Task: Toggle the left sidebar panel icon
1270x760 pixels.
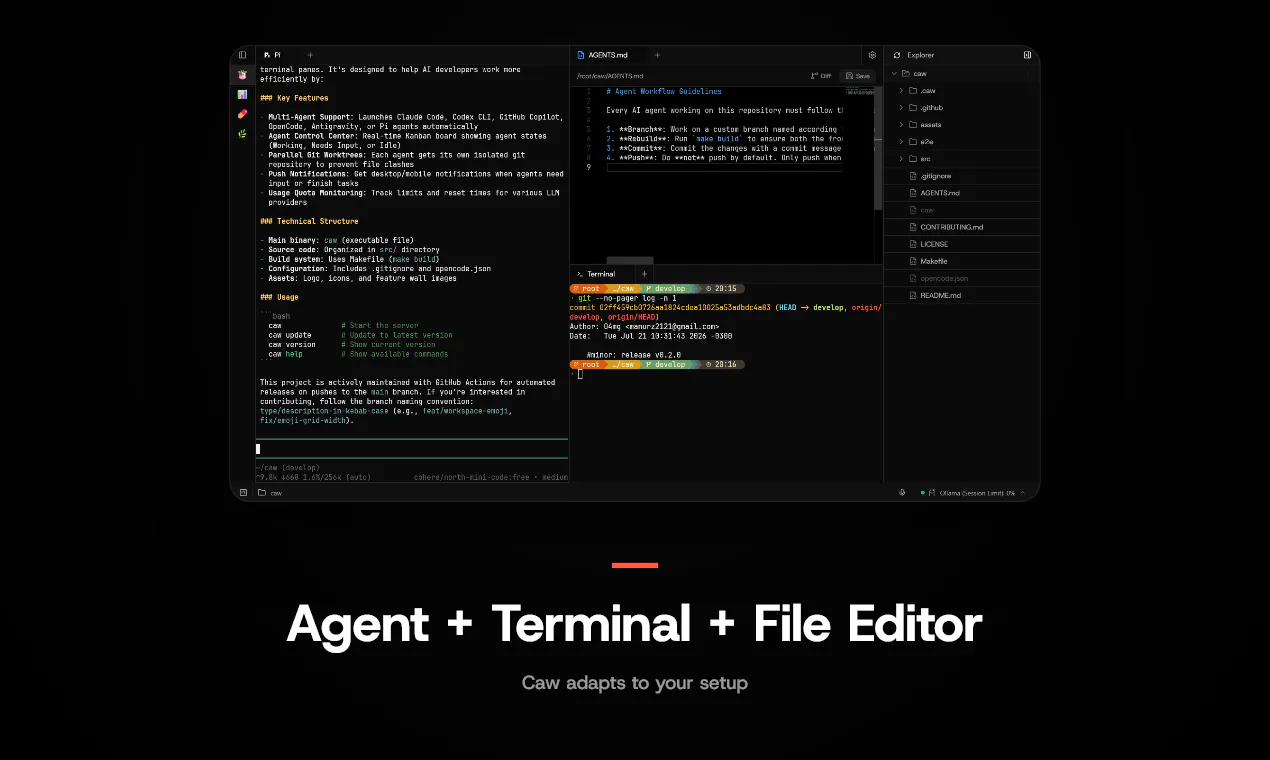Action: [242, 55]
